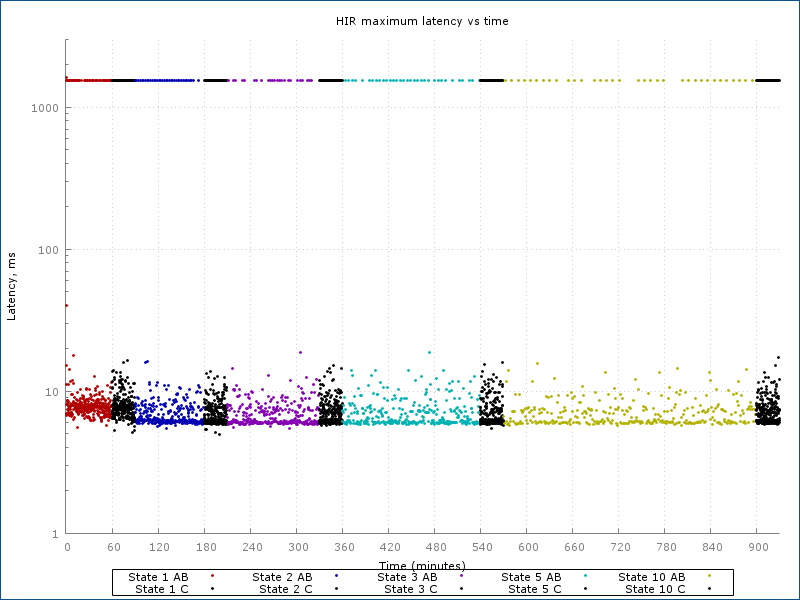Click the red marker next to State 1 AB
This screenshot has width=800, height=600.
tap(212, 576)
